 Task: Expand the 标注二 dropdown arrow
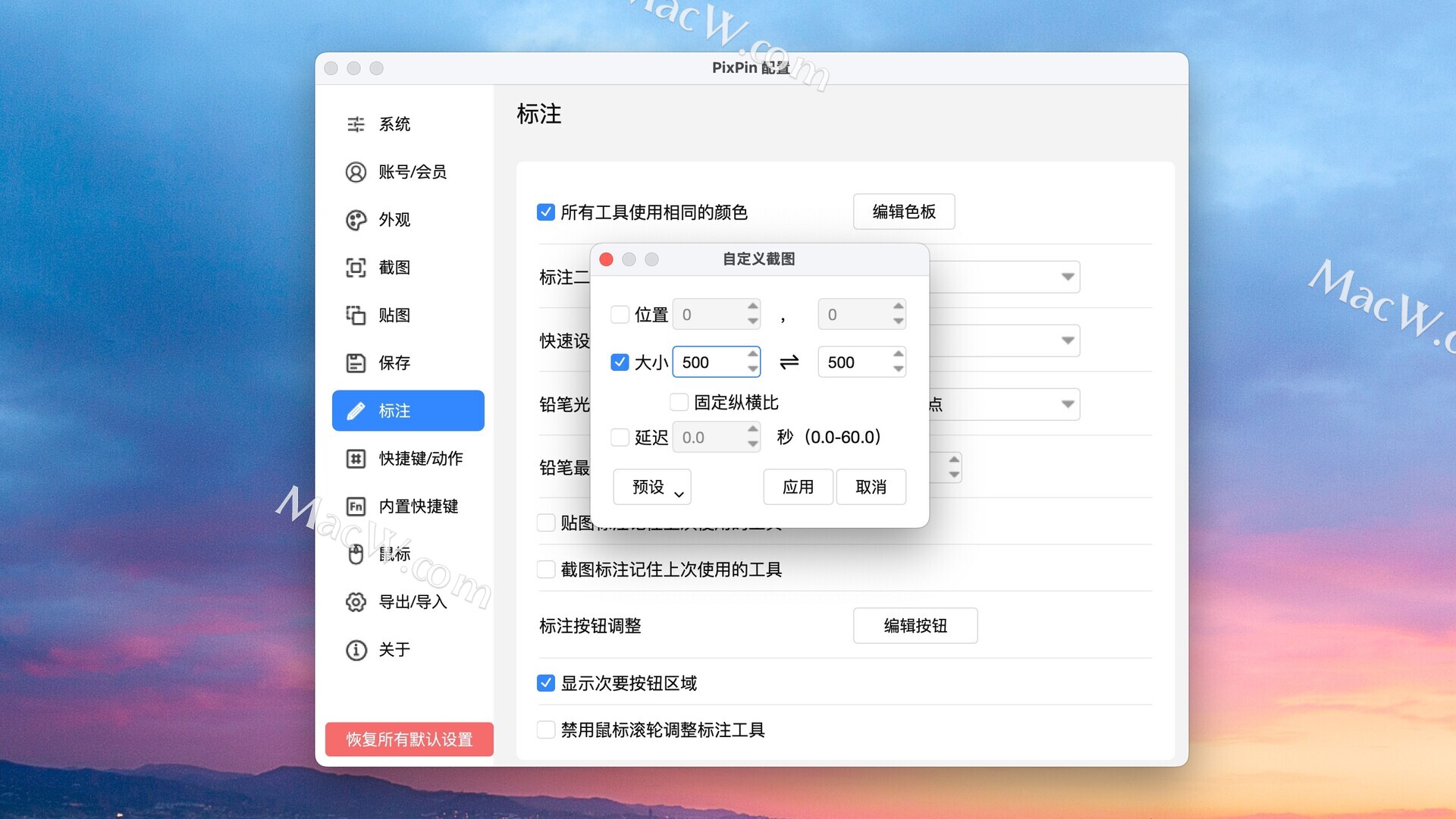coord(1067,277)
